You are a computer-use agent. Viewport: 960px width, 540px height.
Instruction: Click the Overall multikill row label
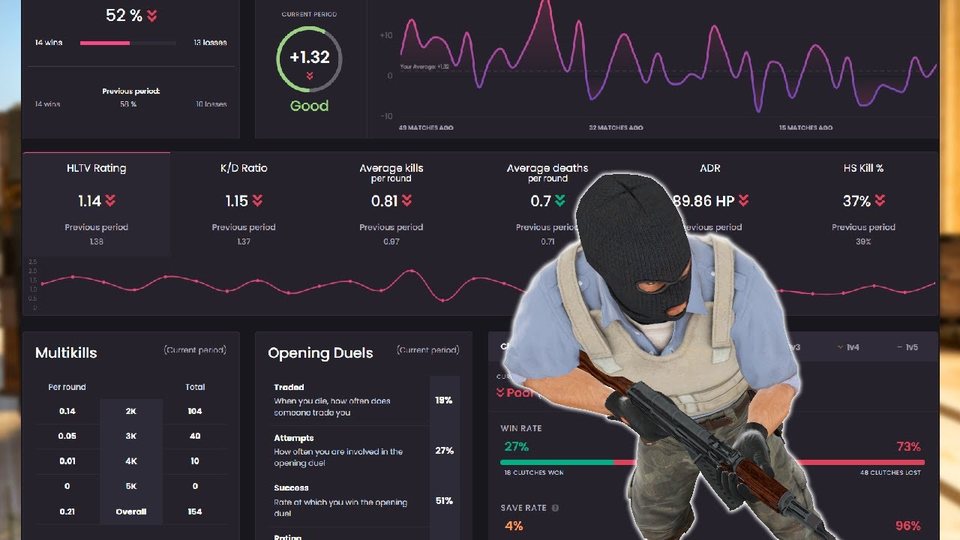131,512
